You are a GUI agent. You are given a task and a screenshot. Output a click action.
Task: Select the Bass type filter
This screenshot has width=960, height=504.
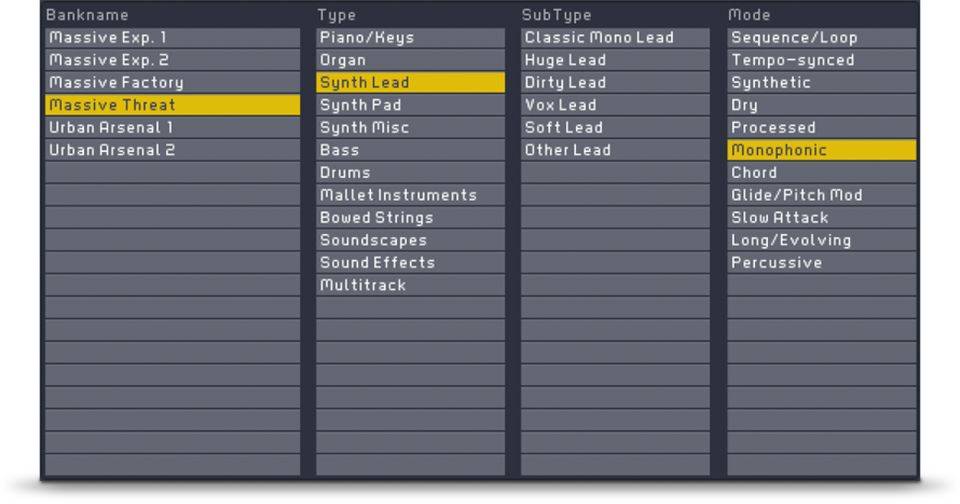(x=410, y=150)
